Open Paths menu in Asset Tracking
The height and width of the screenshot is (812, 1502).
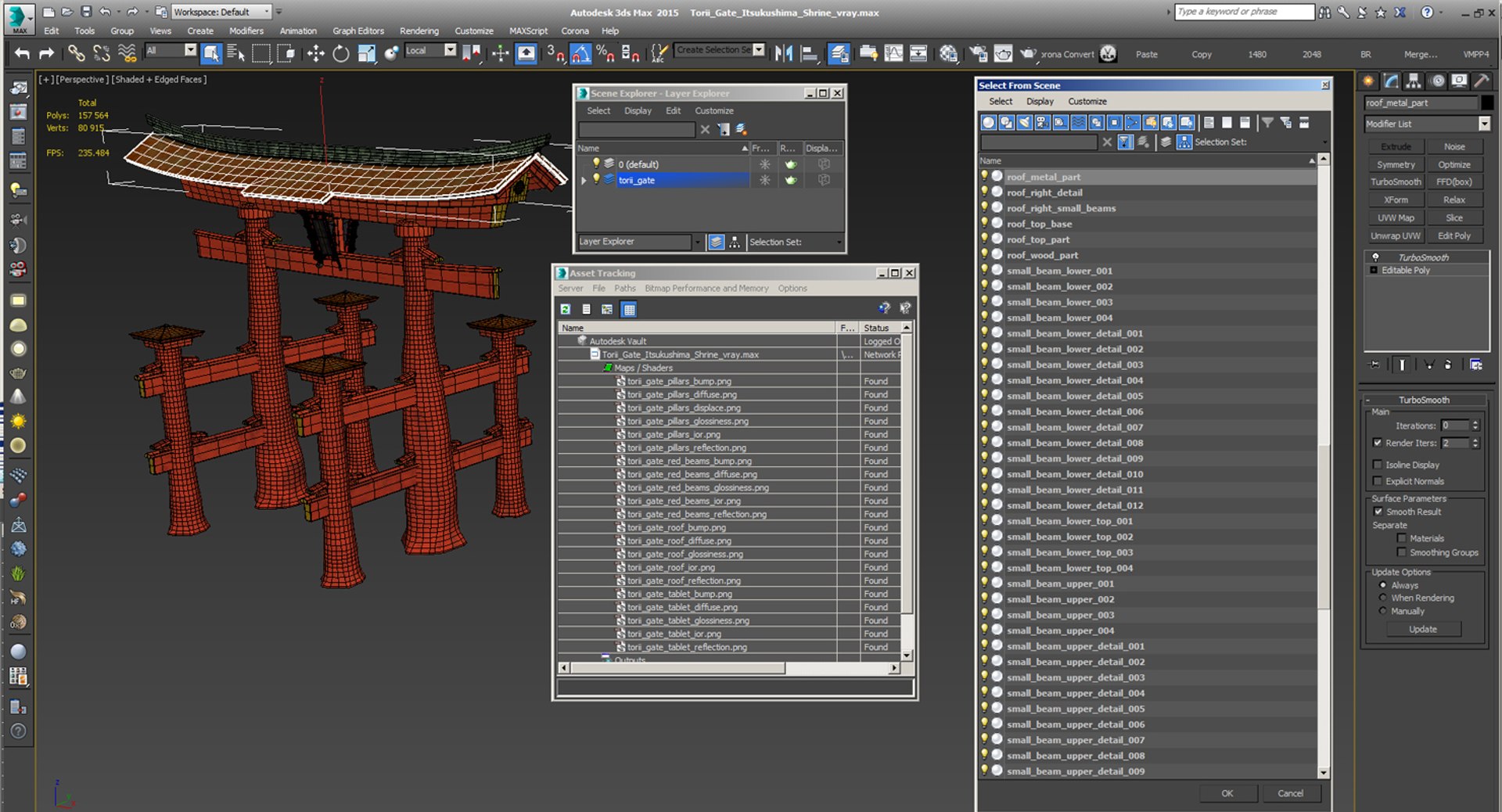coord(624,288)
